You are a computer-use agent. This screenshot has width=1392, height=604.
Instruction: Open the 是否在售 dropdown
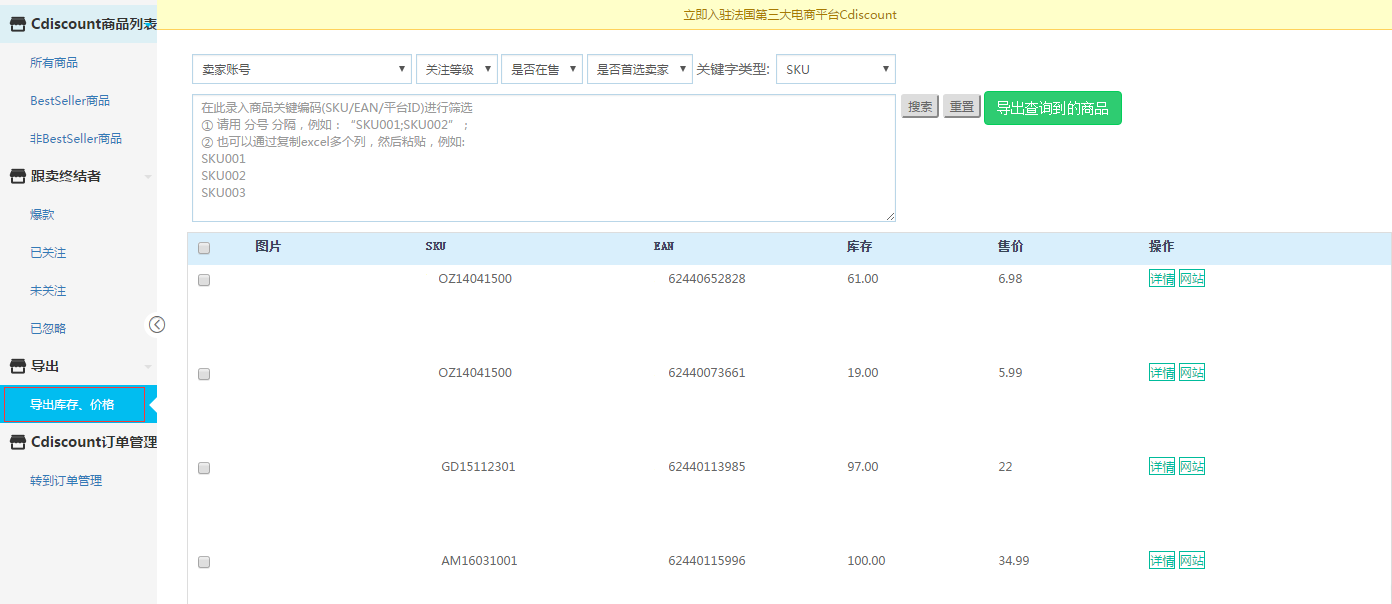coord(542,69)
